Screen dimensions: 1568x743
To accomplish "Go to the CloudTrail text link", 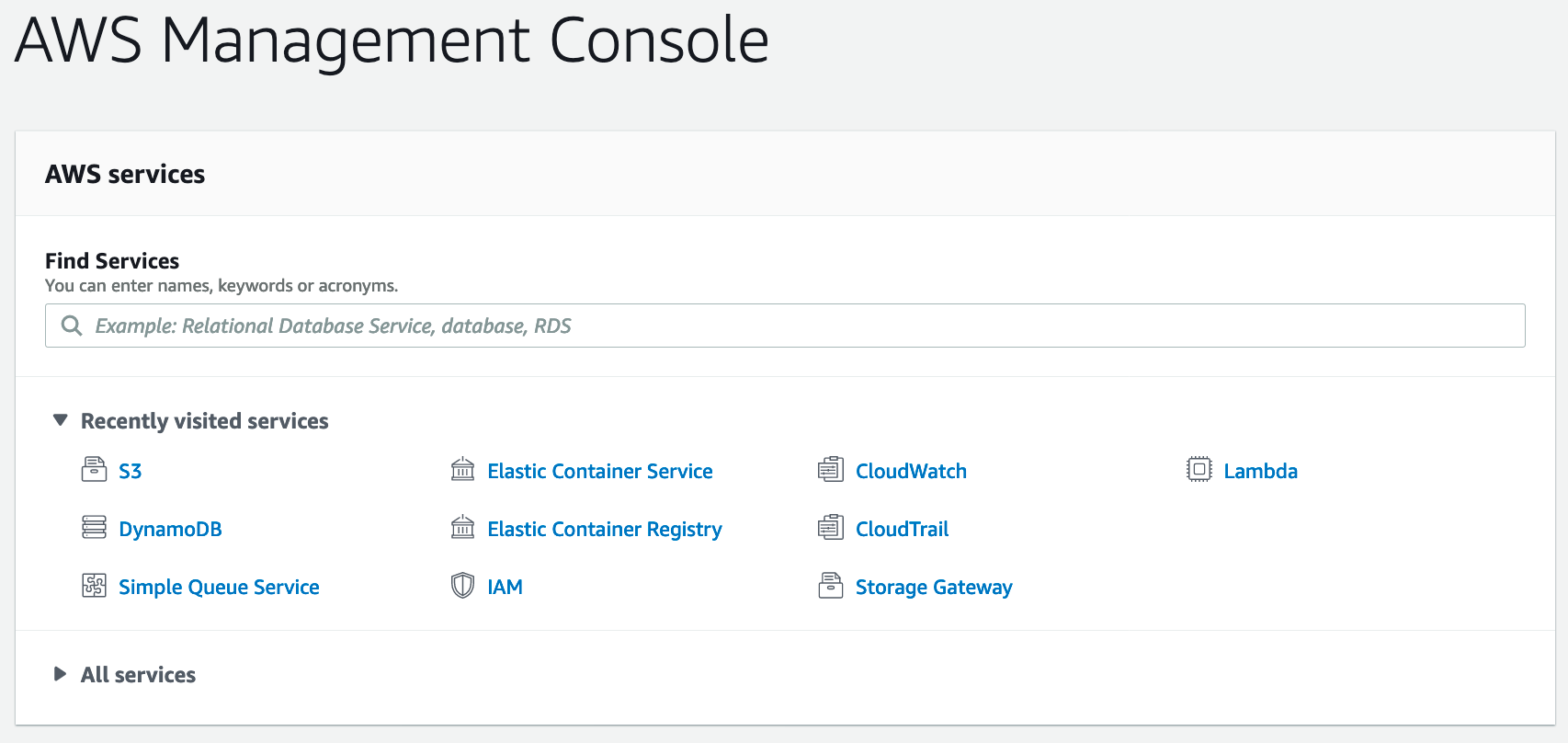I will click(x=902, y=529).
